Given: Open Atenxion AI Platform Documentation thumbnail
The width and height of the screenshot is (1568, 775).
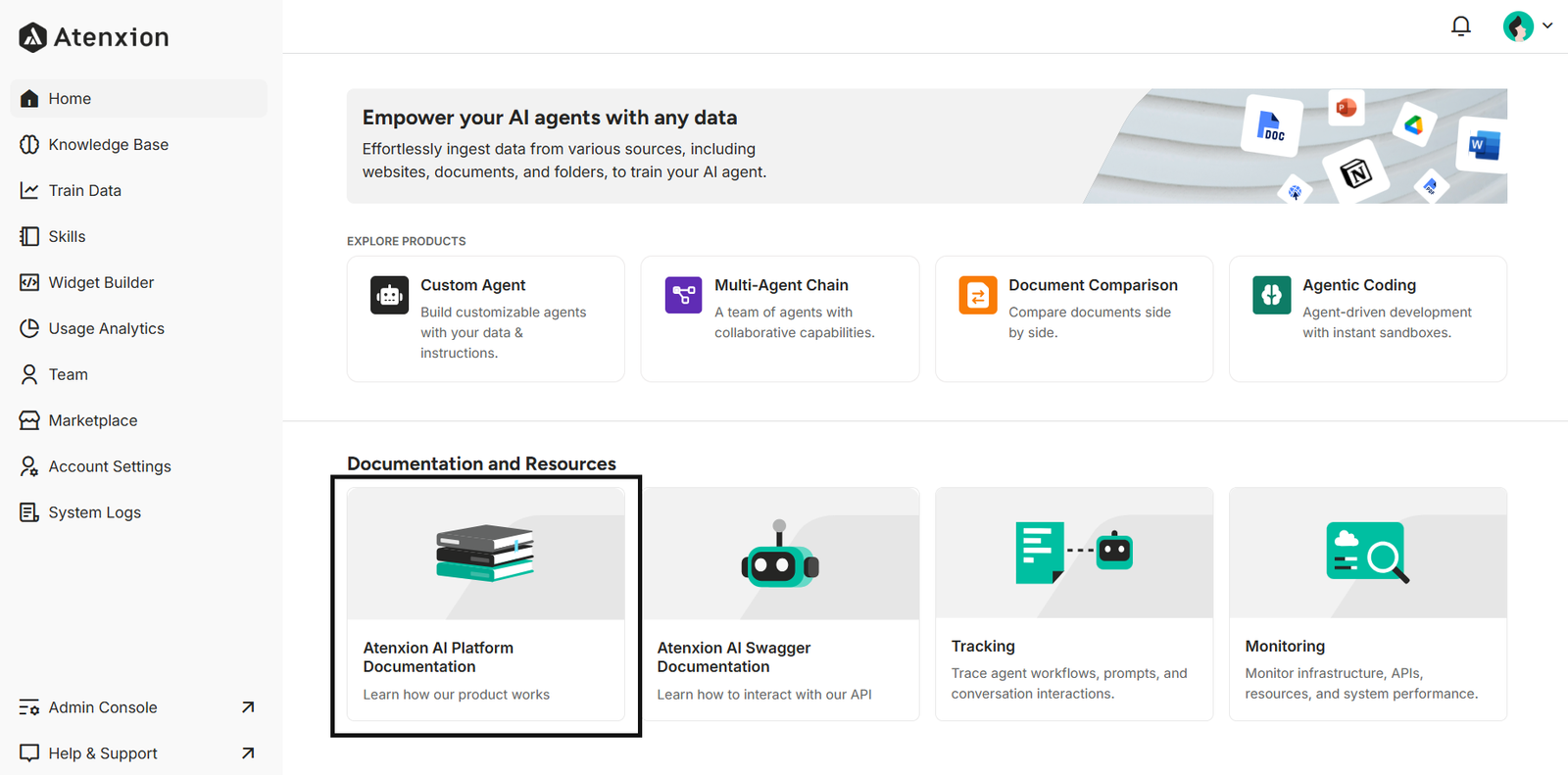Looking at the screenshot, I should click(x=486, y=554).
